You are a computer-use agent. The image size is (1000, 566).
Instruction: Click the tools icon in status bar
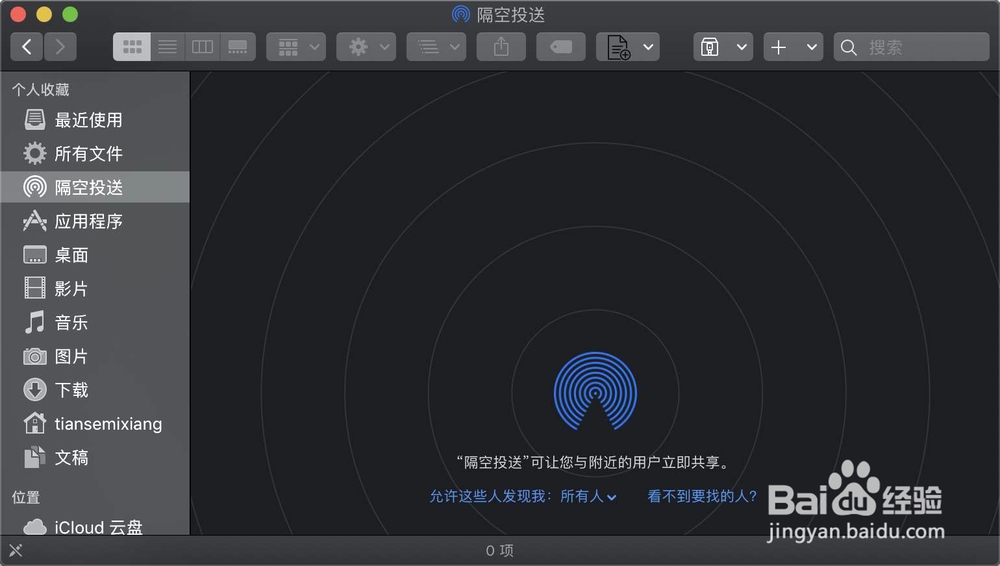(x=16, y=550)
